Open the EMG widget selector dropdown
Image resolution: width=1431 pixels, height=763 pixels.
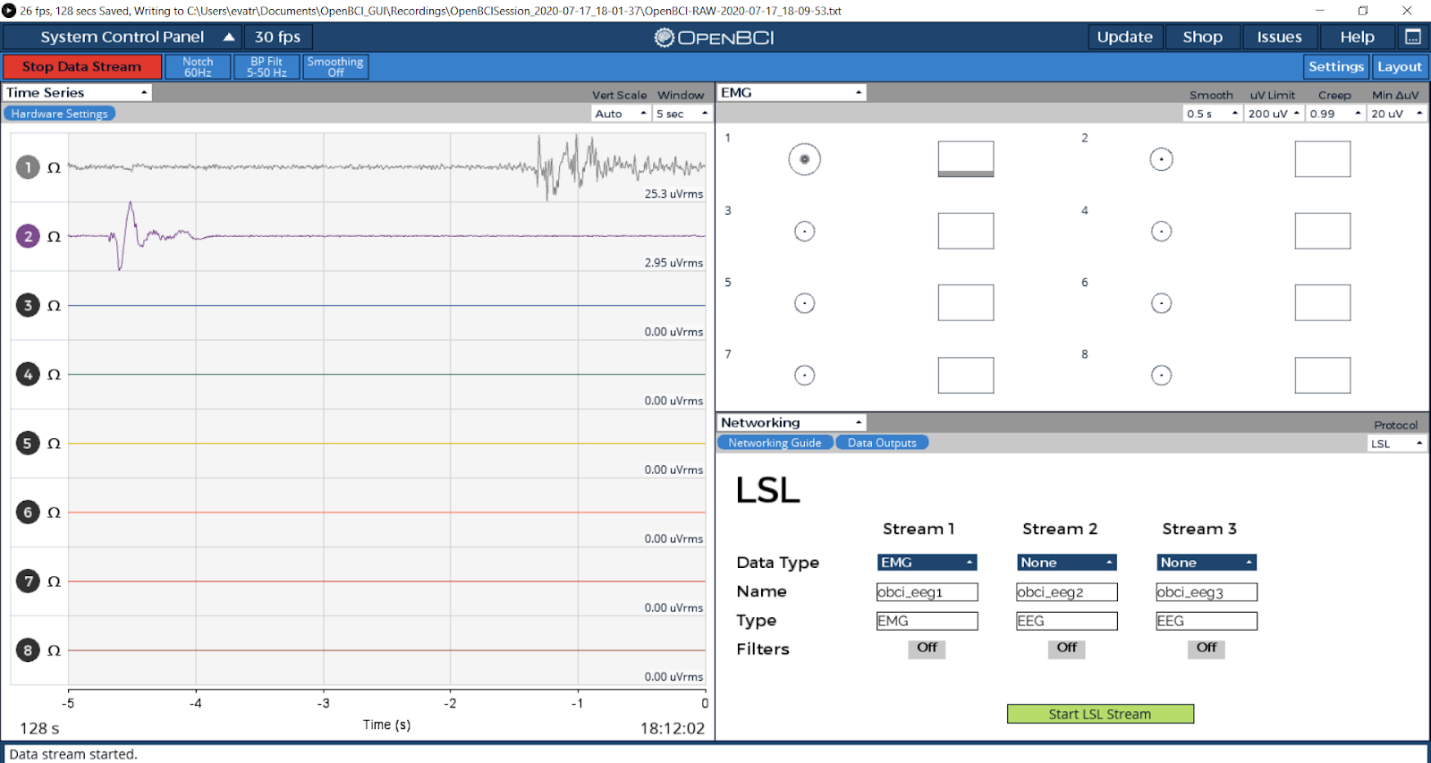[x=792, y=92]
